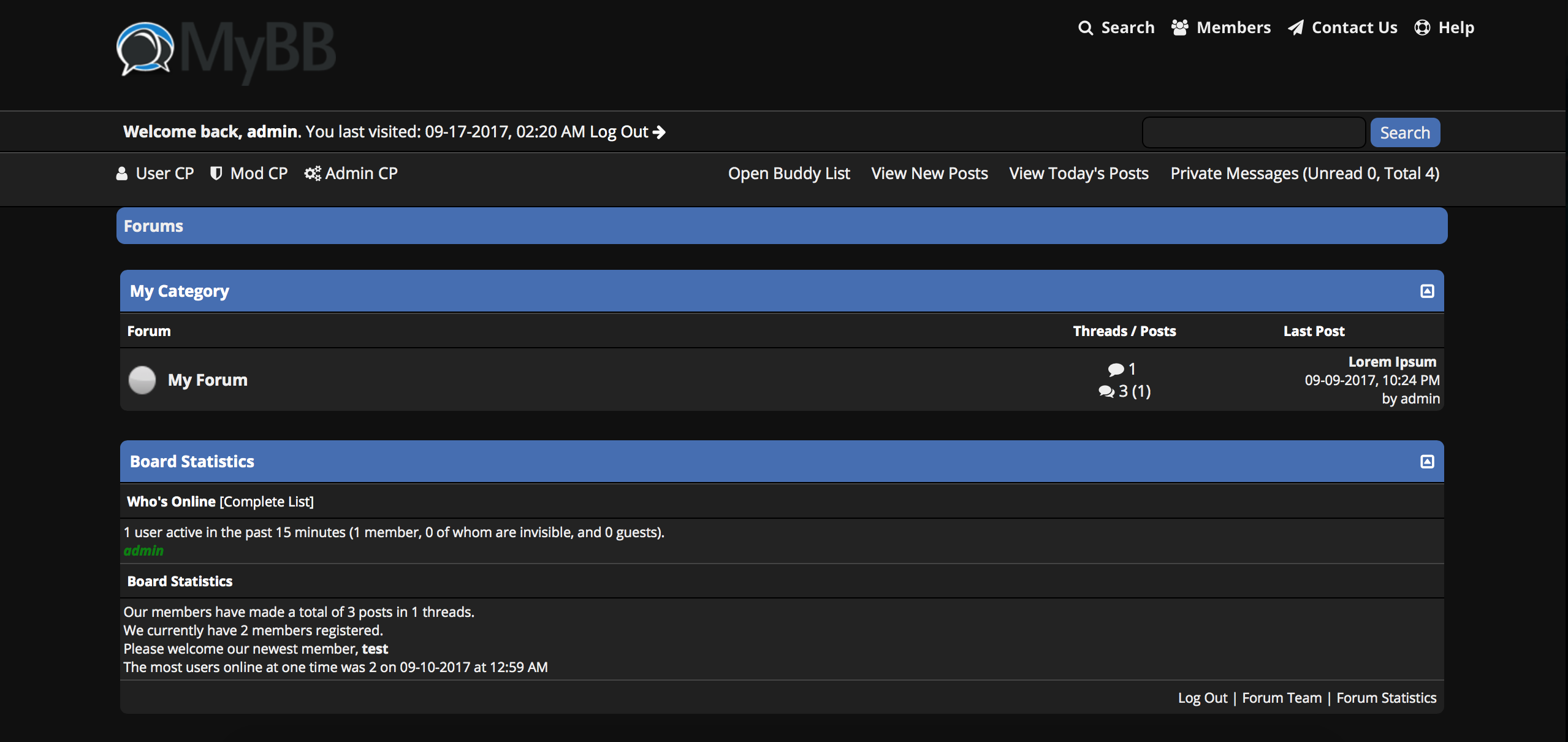Viewport: 1568px width, 742px height.
Task: Click the Log Out arrow icon
Action: click(x=659, y=132)
